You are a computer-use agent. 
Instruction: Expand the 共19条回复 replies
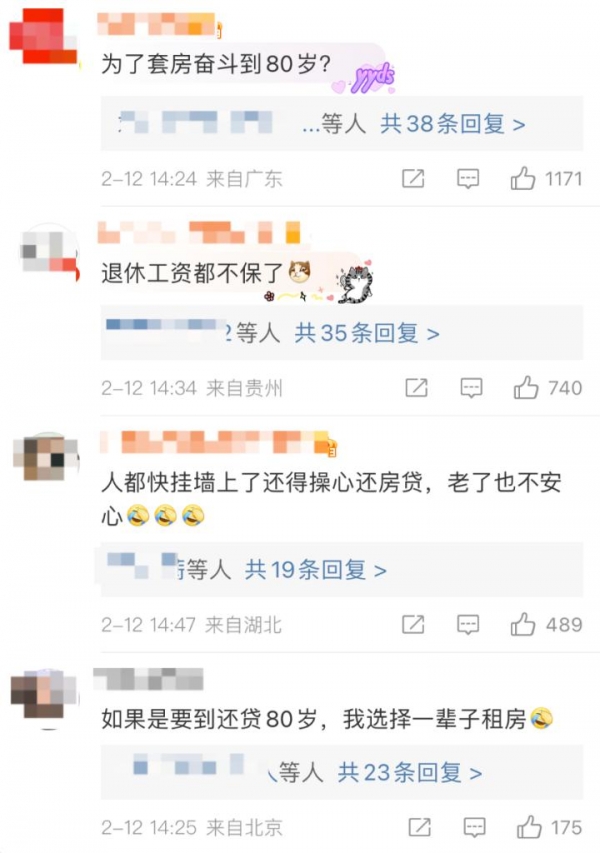point(316,570)
